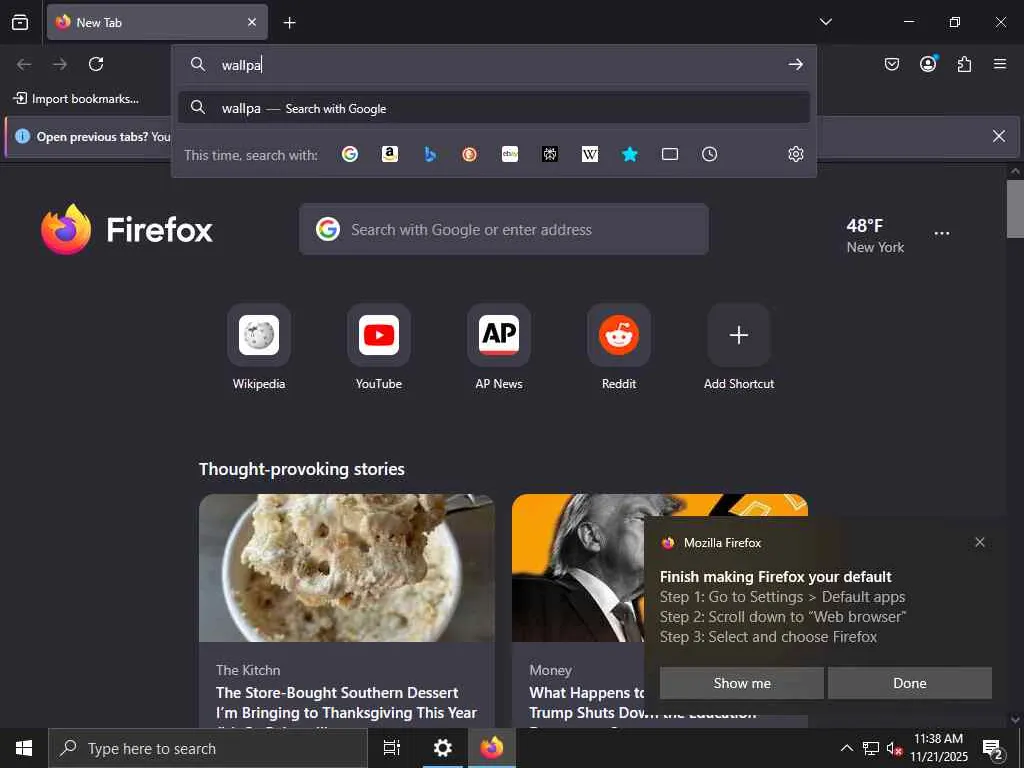Open the 48°F New York weather

pos(875,236)
